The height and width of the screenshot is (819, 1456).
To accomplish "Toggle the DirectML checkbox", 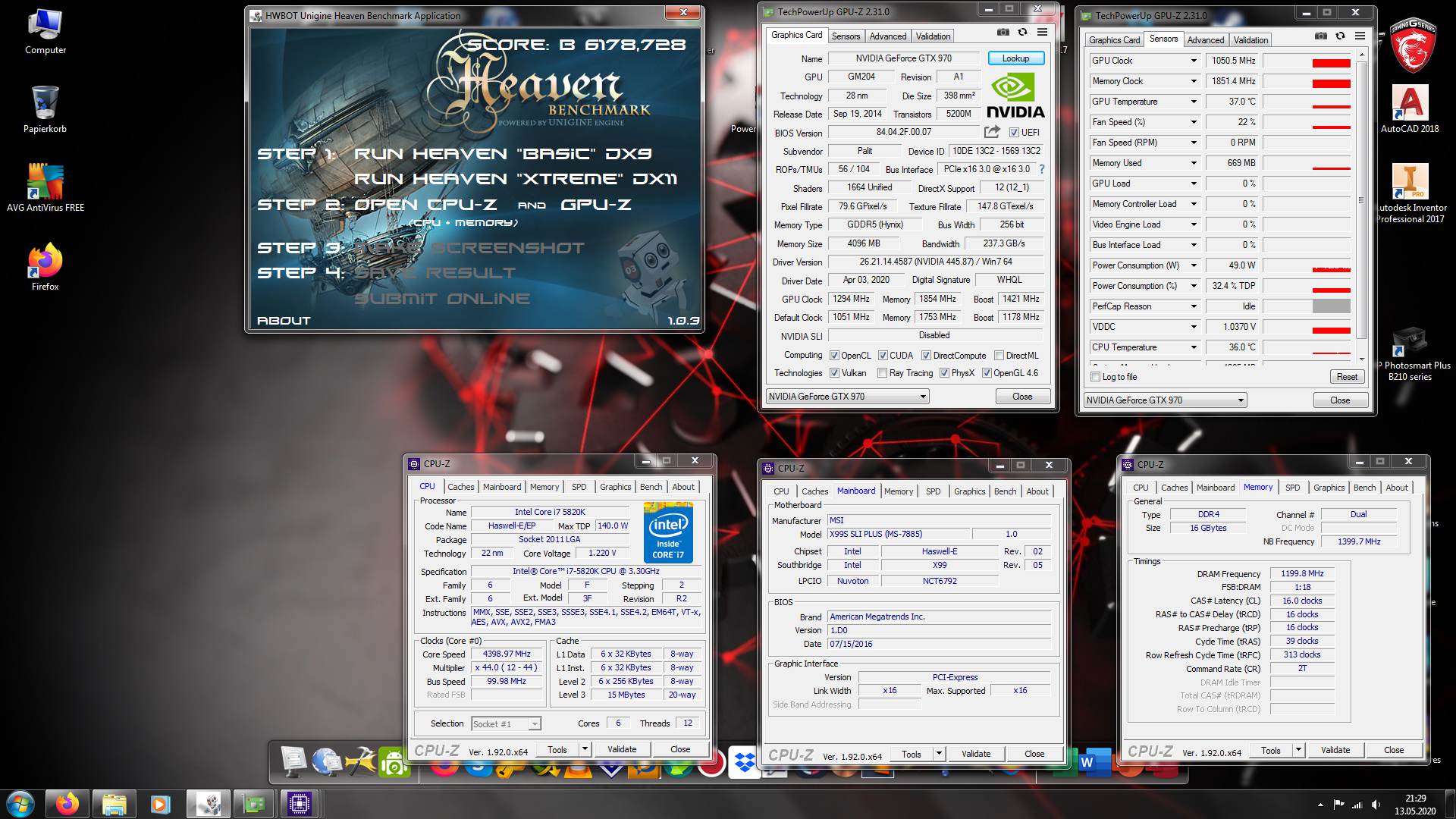I will (x=999, y=355).
